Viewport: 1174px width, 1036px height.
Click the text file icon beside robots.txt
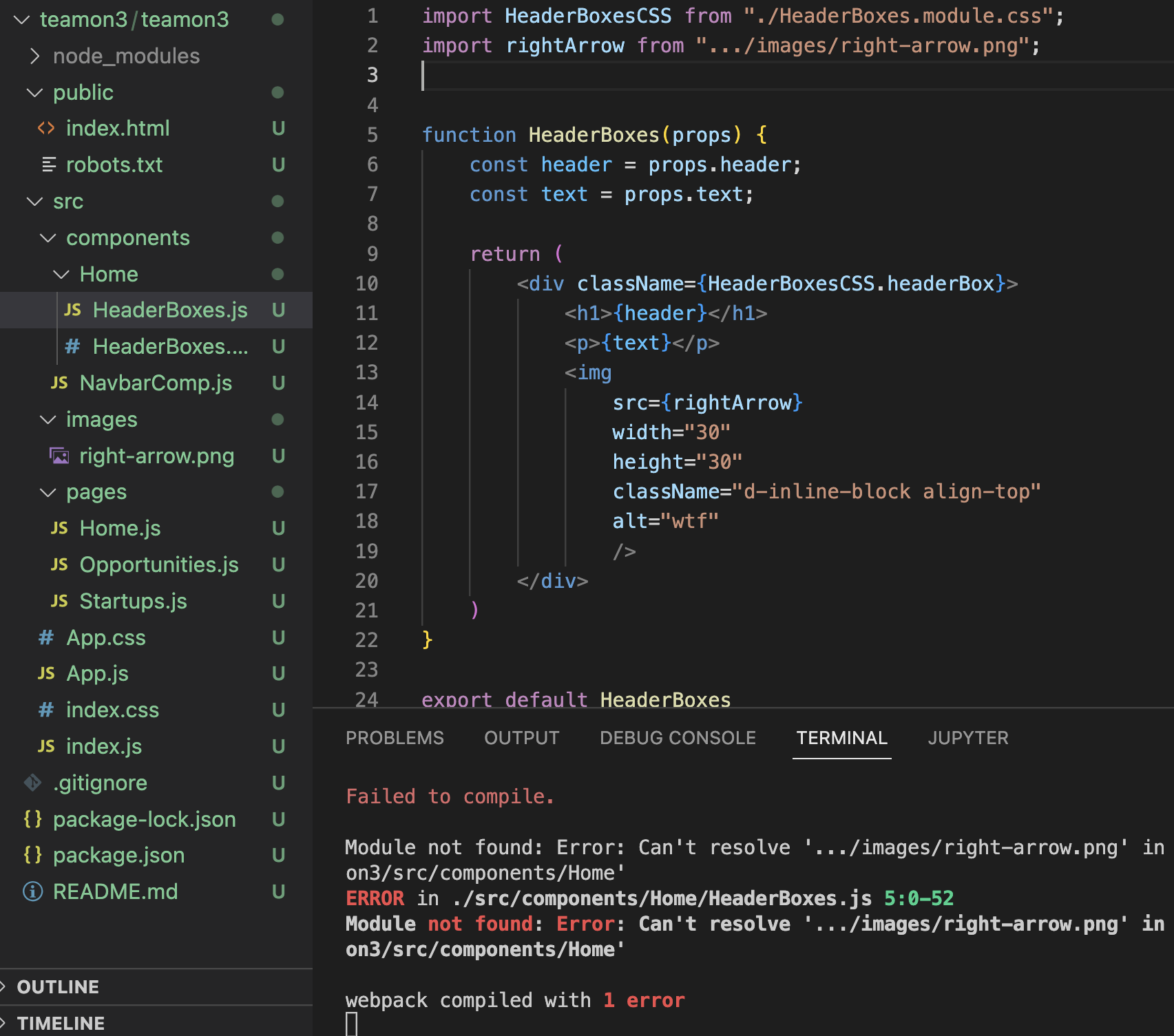(49, 165)
